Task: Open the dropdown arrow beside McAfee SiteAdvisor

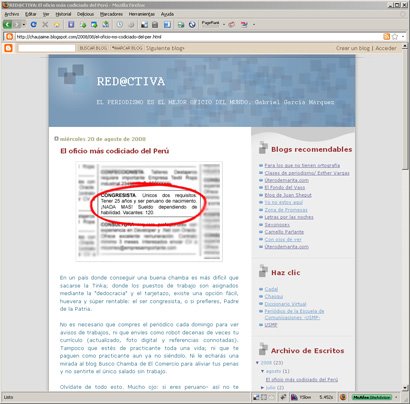Action: tap(396, 397)
